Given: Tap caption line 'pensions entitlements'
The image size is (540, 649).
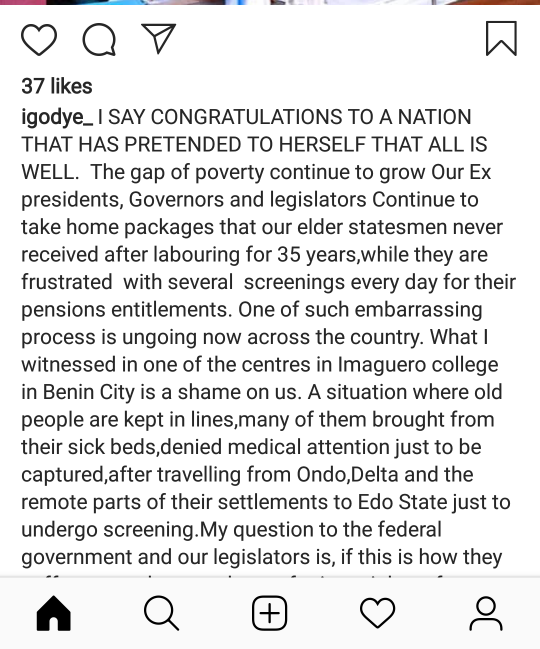Looking at the screenshot, I should point(252,310).
